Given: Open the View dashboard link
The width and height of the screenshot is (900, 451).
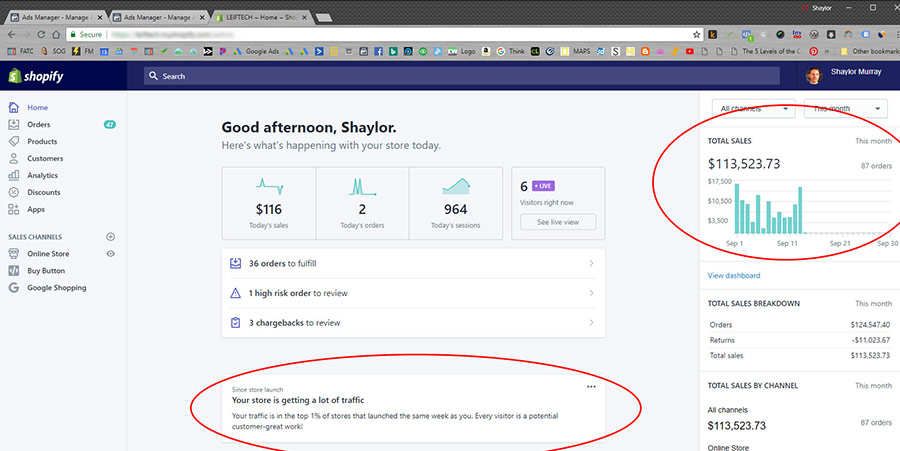Looking at the screenshot, I should pyautogui.click(x=733, y=276).
